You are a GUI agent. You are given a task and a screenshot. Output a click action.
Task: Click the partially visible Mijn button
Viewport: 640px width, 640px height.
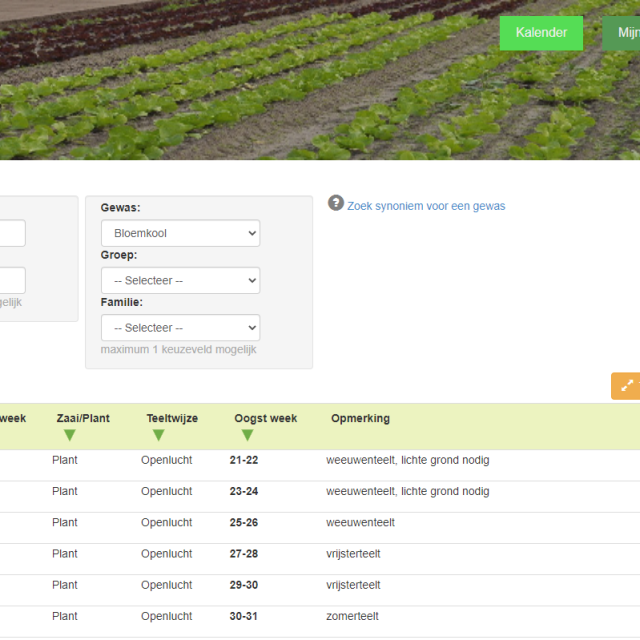click(x=622, y=33)
